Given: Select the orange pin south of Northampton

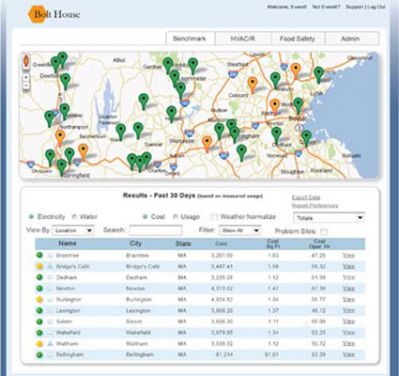Looking at the screenshot, I should (60, 138).
